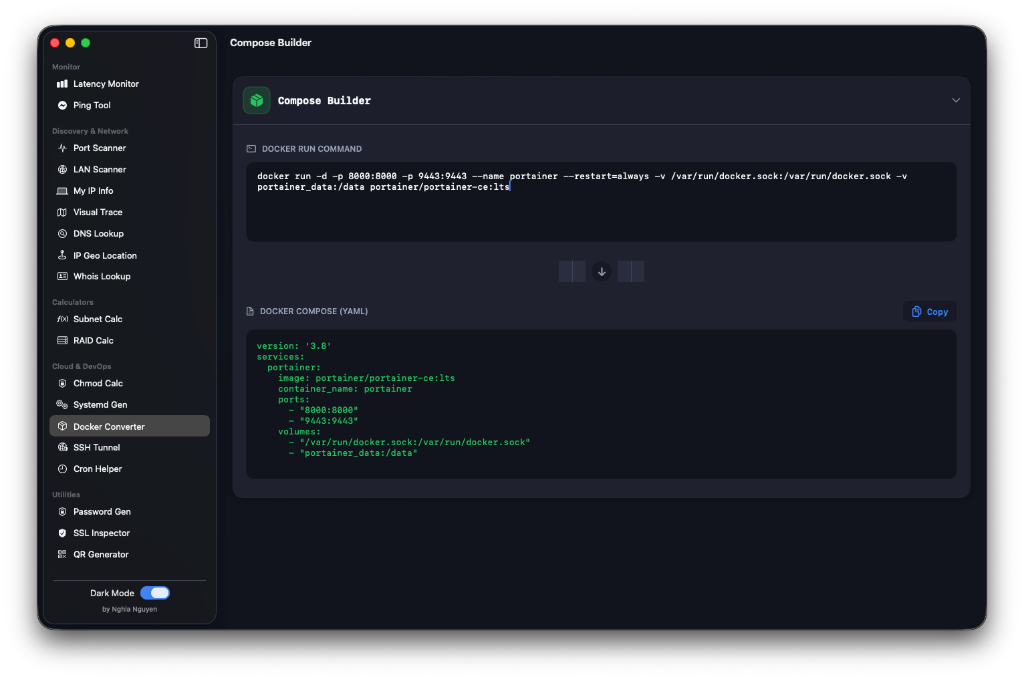
Task: Select the Port Scanner icon
Action: tap(62, 147)
